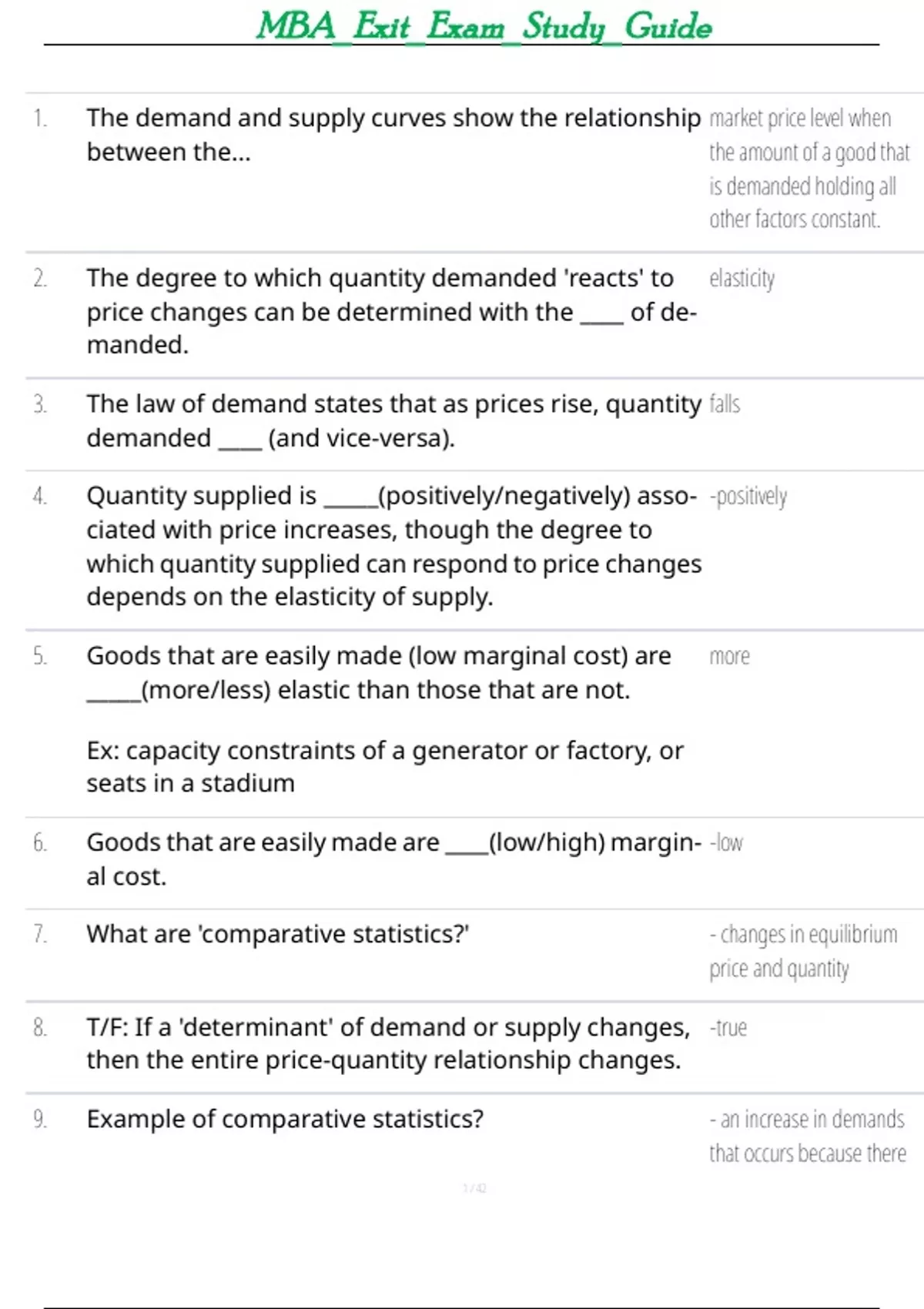Click the answer 'more' for question 5
Viewport: 924px width, 1309px height.
click(x=729, y=657)
